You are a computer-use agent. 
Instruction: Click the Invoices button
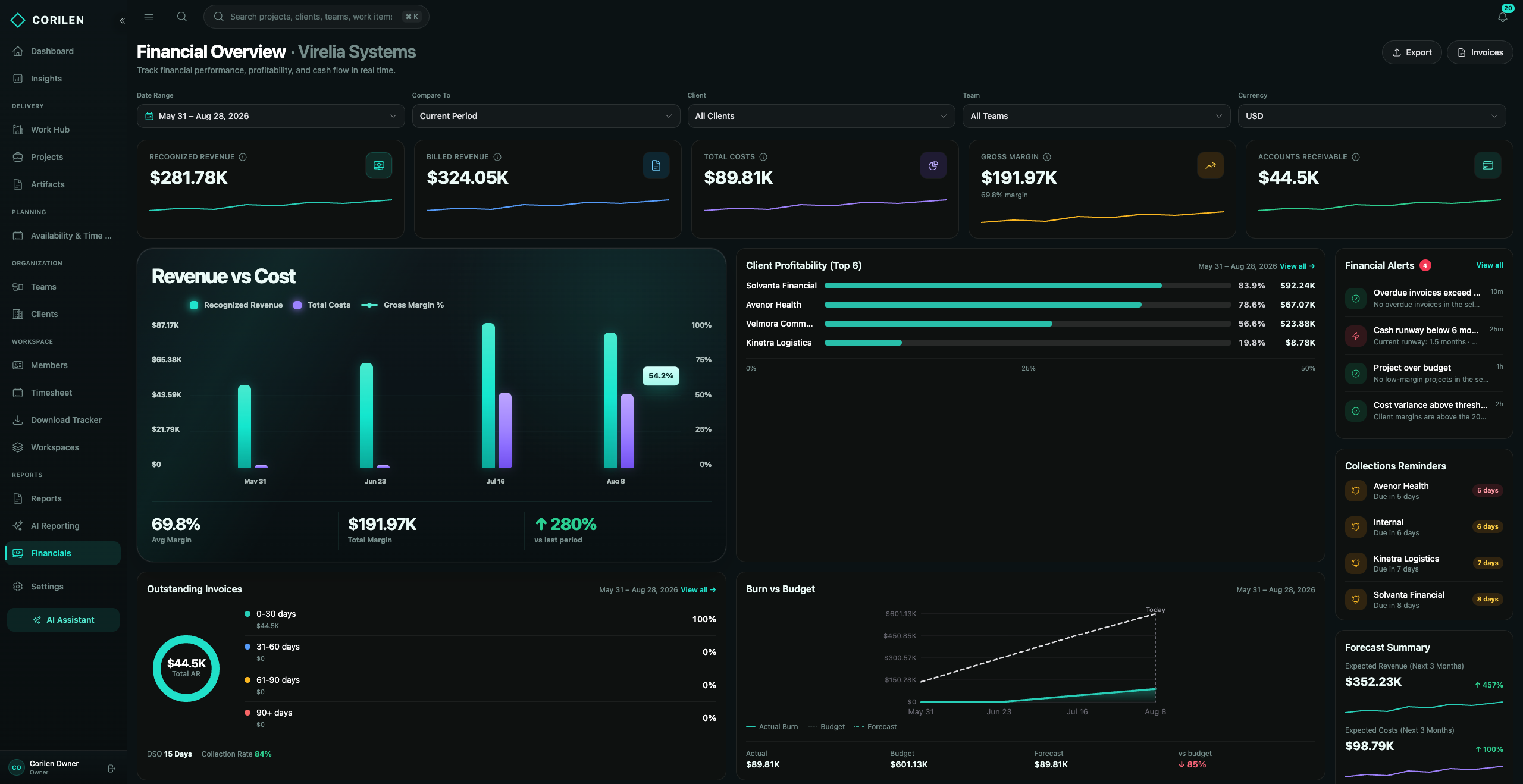click(x=1480, y=52)
